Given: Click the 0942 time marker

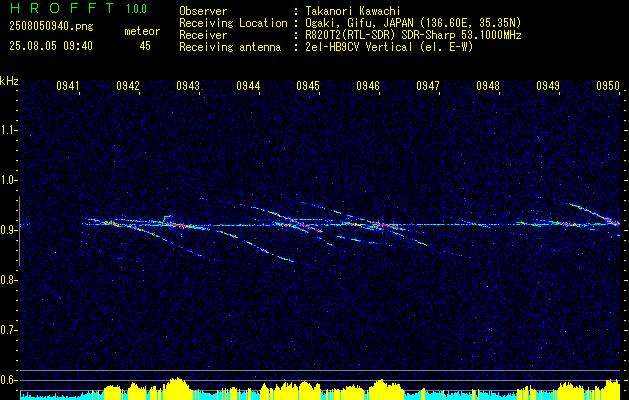Looking at the screenshot, I should click(128, 85).
